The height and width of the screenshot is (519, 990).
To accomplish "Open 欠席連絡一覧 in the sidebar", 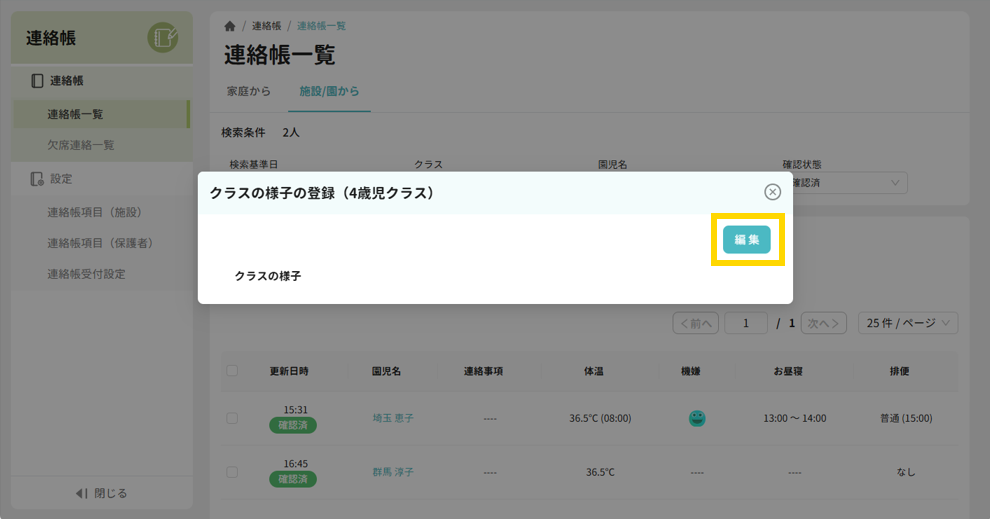I will pos(81,145).
